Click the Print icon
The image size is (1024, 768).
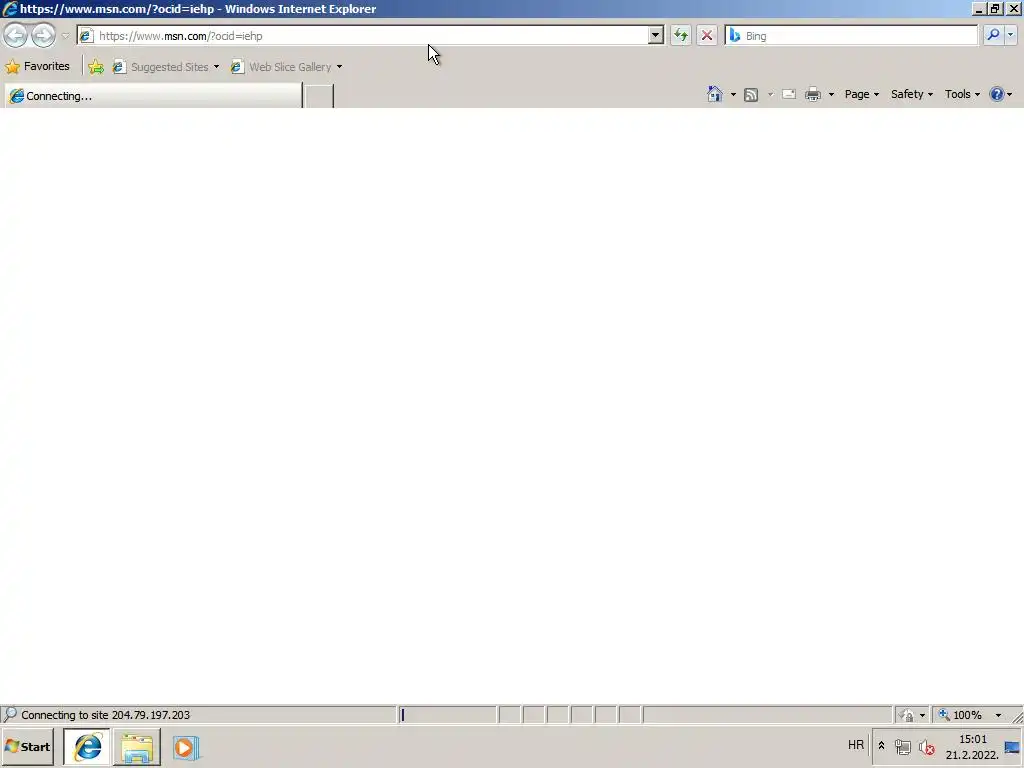point(813,95)
